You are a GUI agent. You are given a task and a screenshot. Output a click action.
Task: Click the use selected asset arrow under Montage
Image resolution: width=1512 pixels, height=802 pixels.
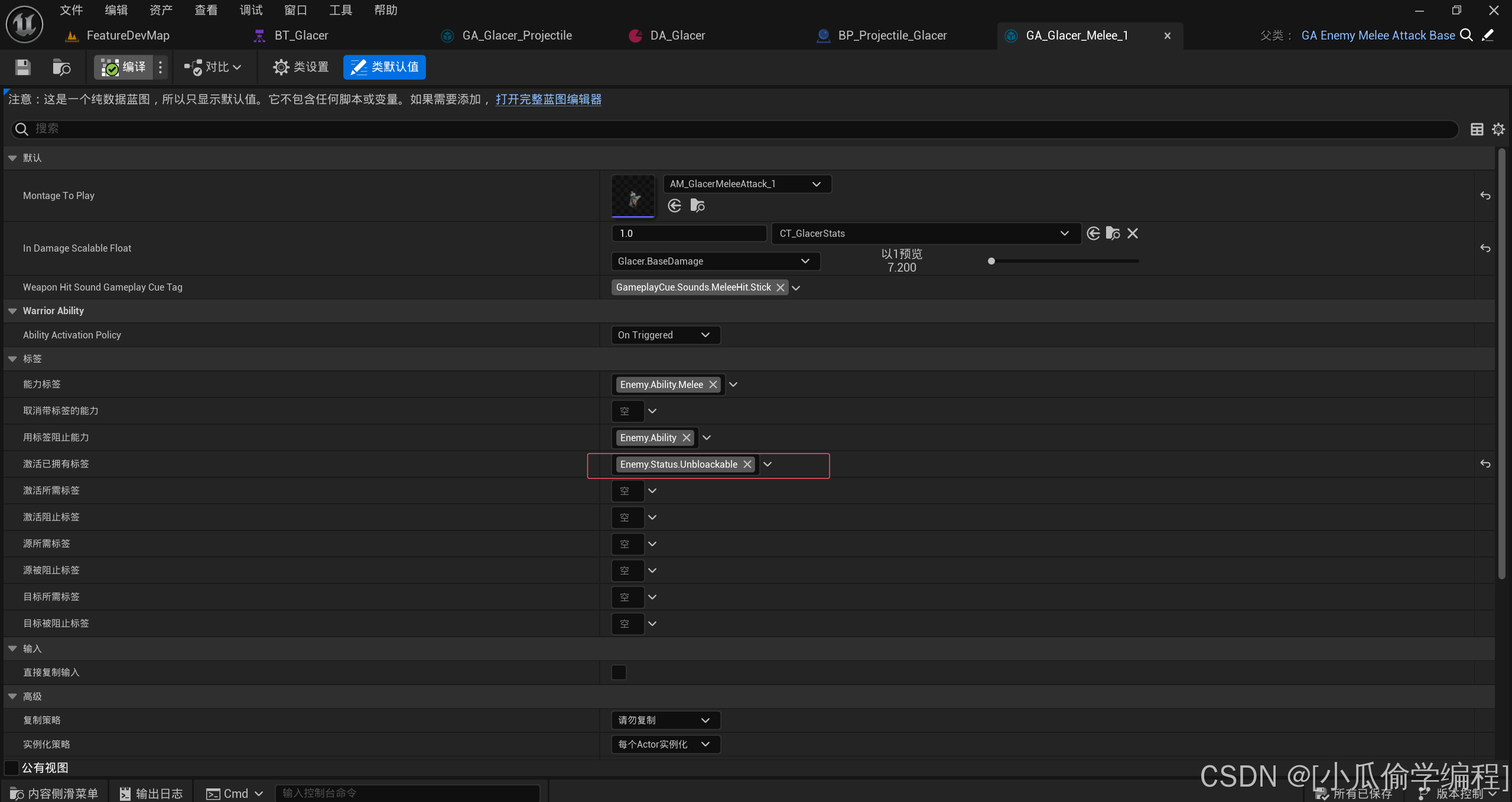click(x=674, y=206)
